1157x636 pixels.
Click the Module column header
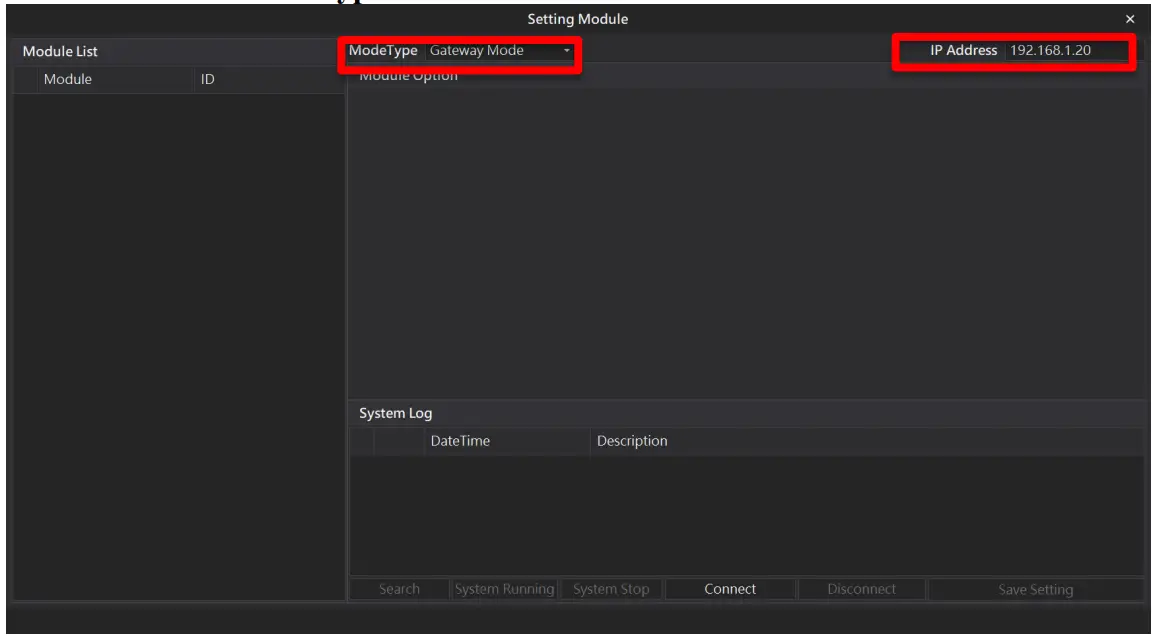coord(115,80)
